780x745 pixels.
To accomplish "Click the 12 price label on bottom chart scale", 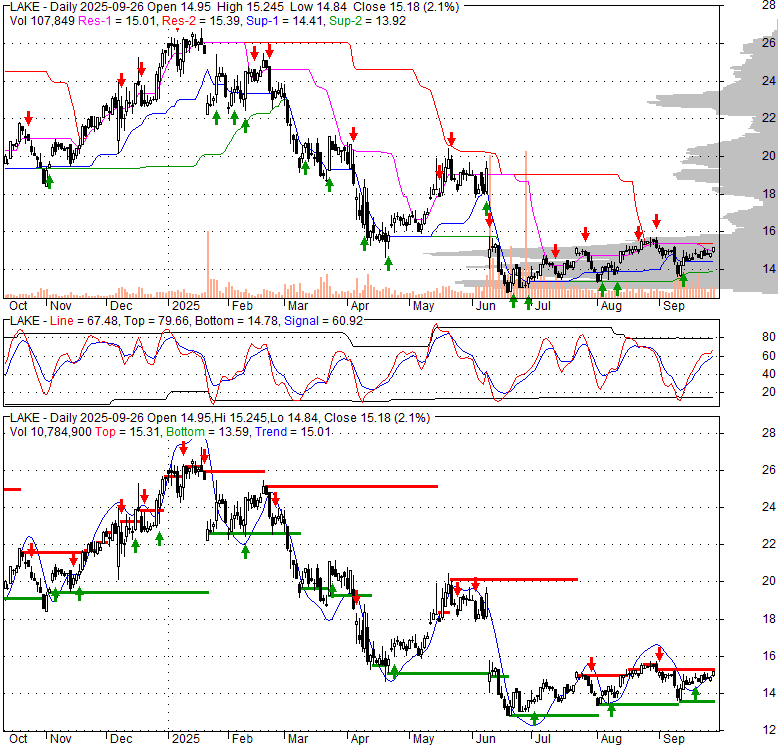I will [769, 730].
